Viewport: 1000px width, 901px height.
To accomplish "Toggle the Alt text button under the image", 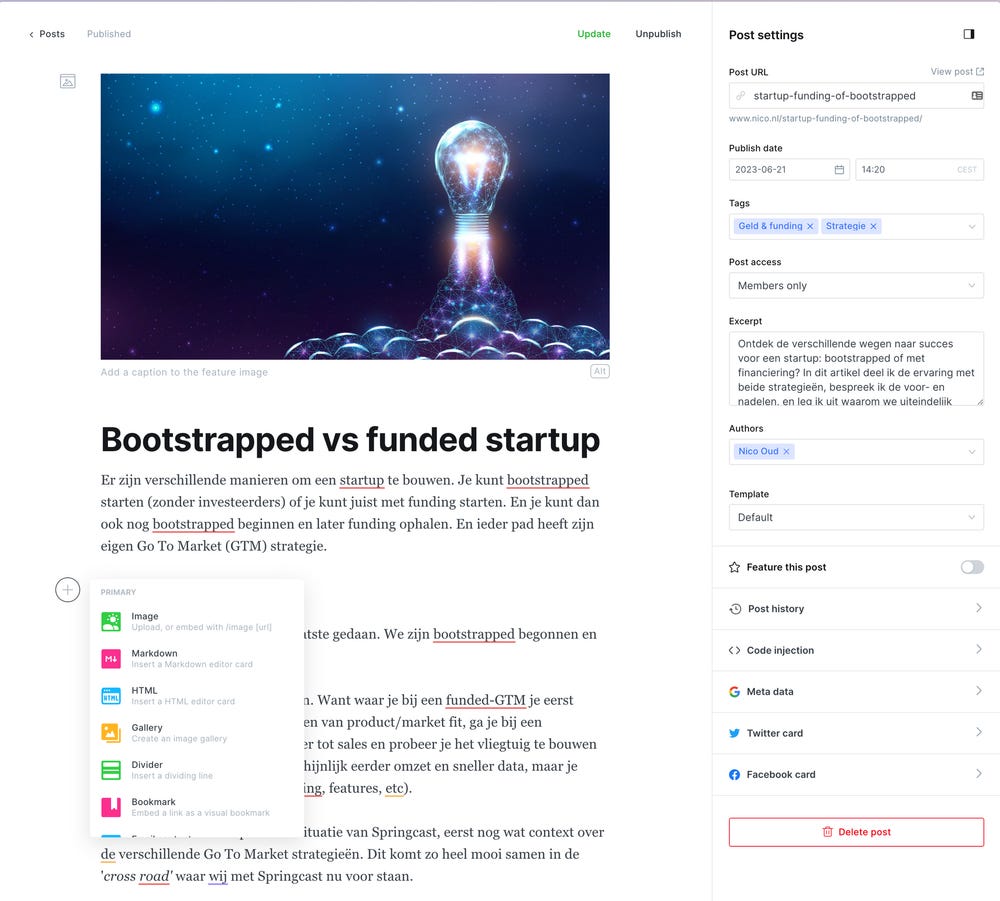I will coord(599,371).
